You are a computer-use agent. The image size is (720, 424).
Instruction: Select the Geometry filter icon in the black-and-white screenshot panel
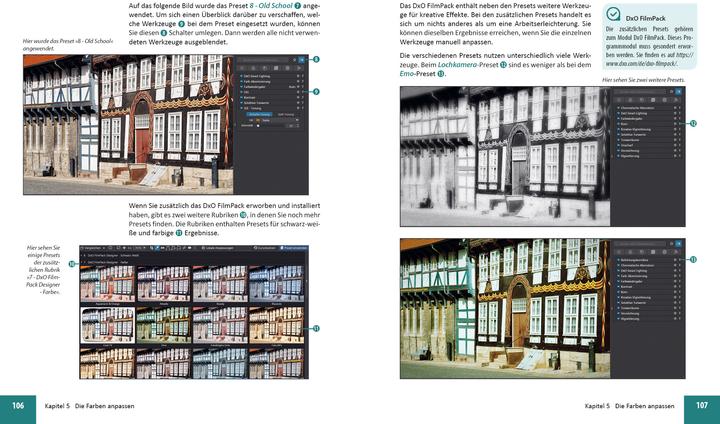pyautogui.click(x=653, y=100)
